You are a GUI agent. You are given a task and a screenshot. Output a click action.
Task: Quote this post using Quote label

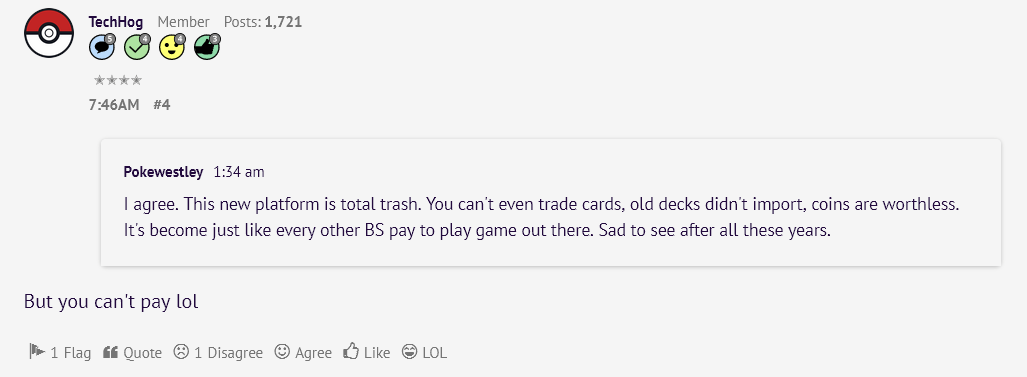142,353
